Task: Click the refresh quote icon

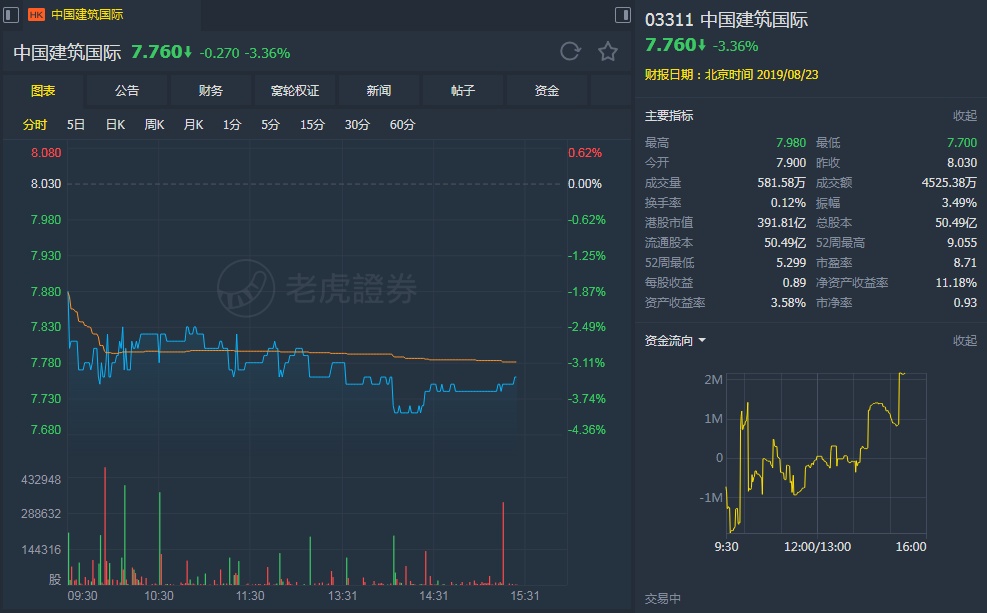Action: point(570,52)
